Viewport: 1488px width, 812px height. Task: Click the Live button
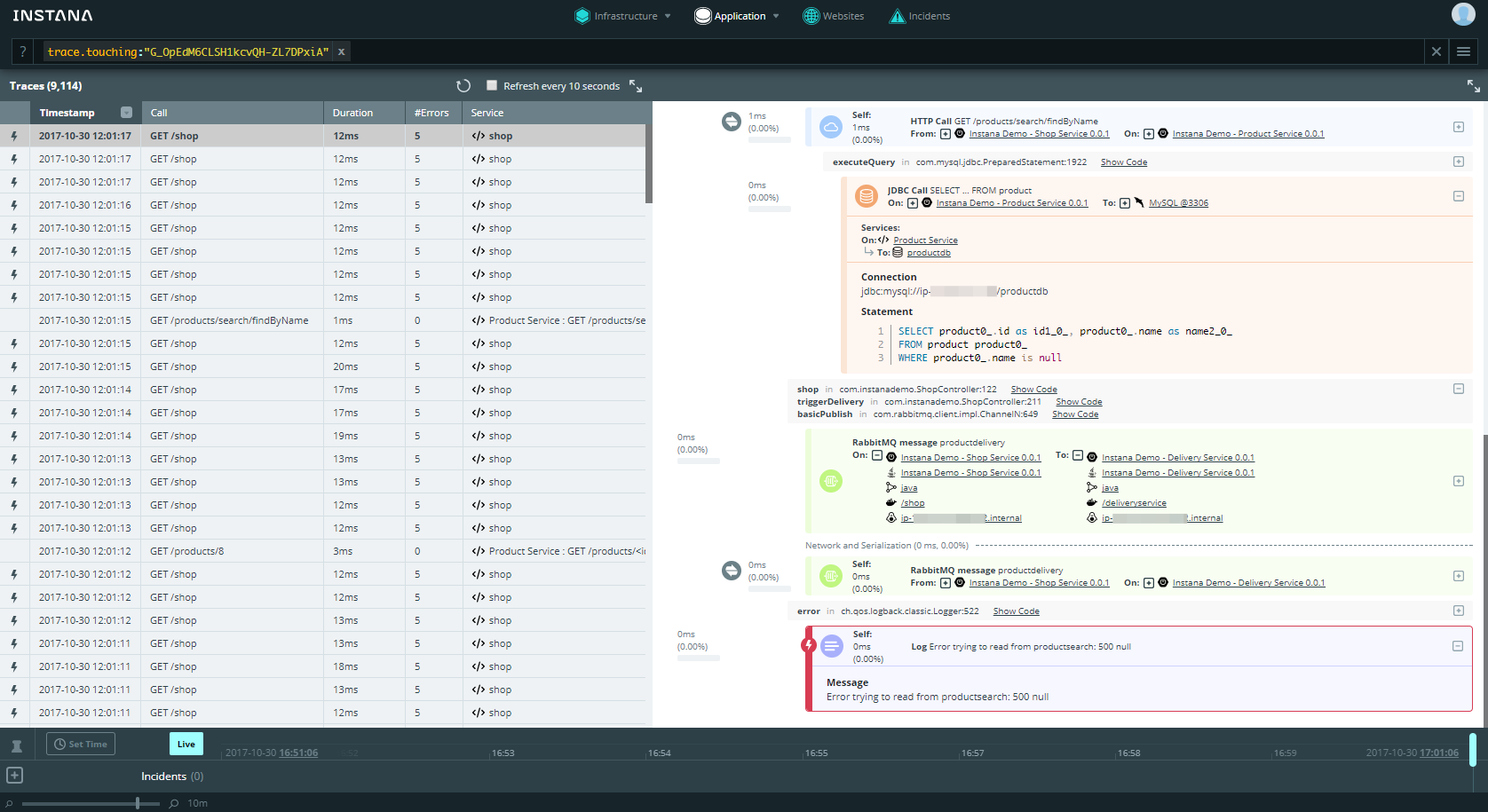186,744
